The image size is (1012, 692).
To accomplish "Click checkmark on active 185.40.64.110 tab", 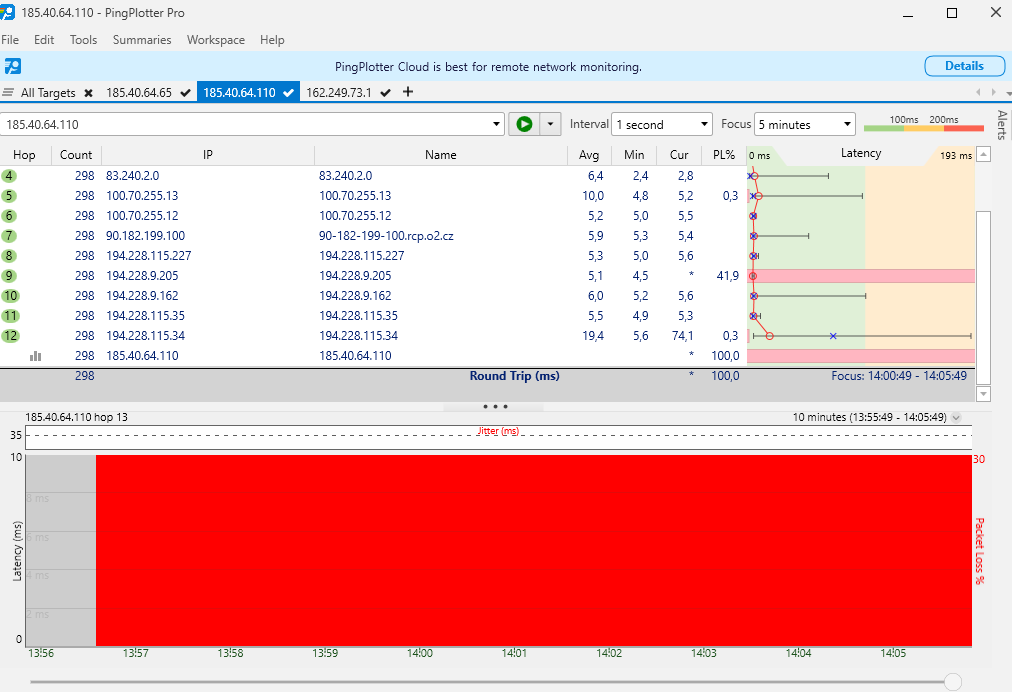I will click(288, 93).
